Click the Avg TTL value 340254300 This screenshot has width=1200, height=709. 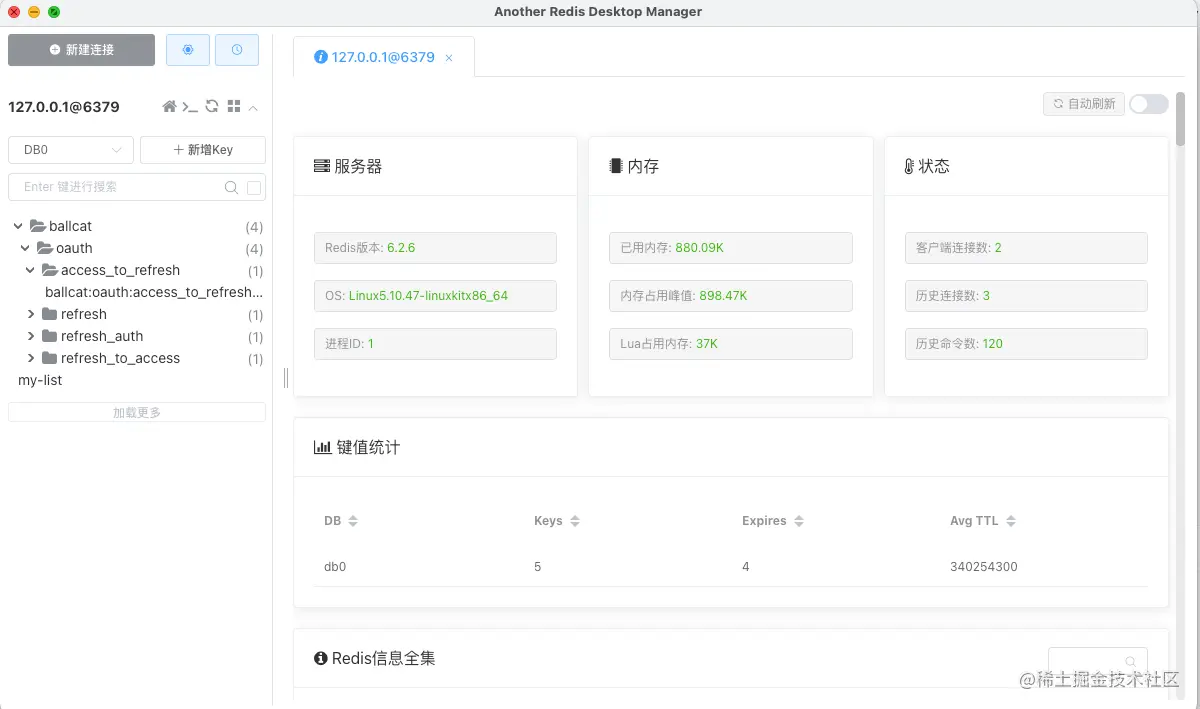point(984,567)
